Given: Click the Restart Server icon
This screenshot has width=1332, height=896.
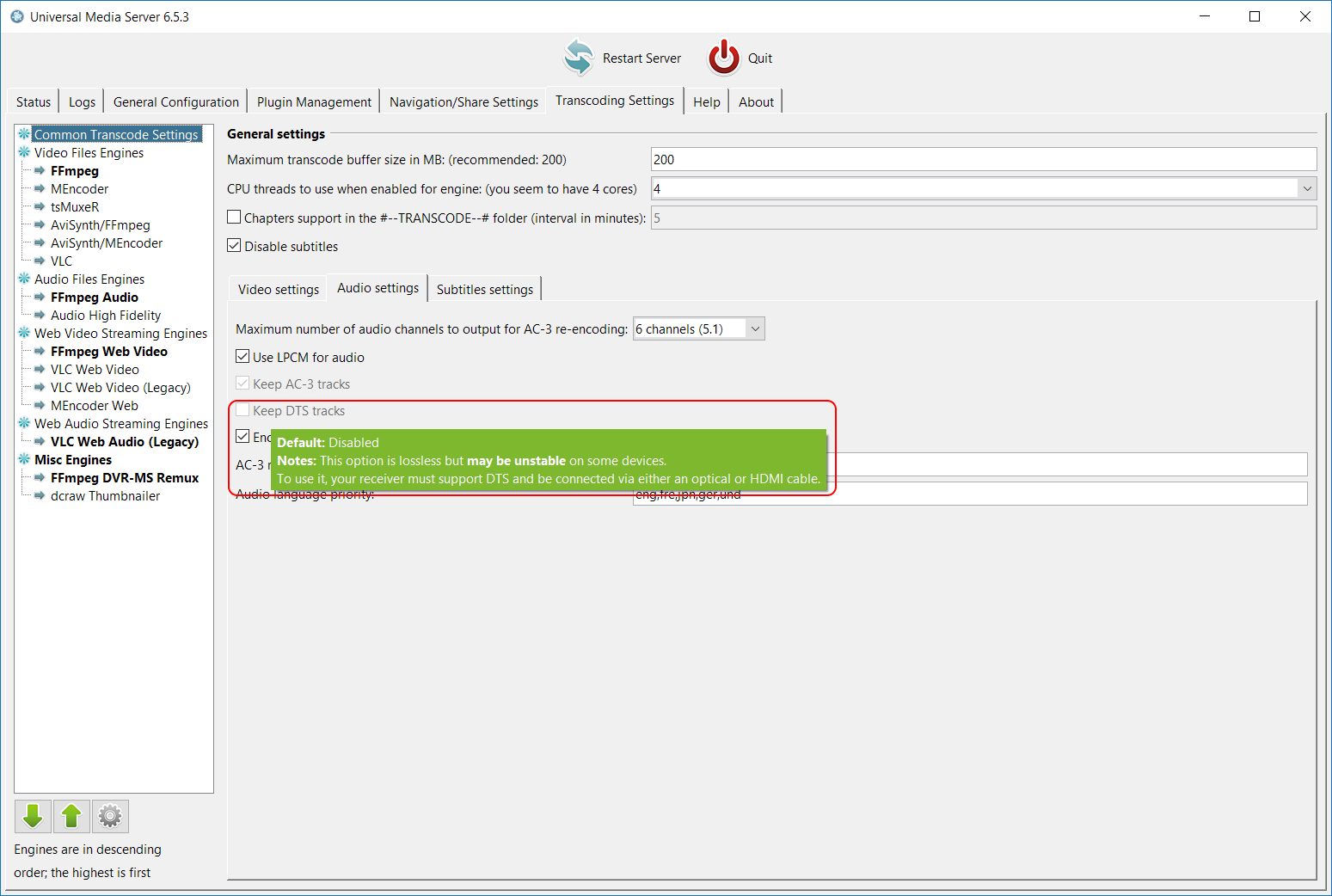Looking at the screenshot, I should [579, 58].
